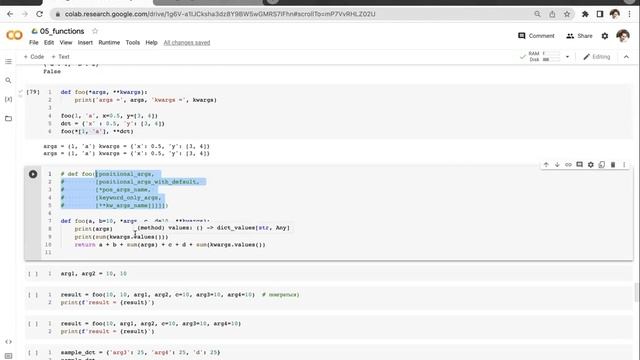Open the terminal icon at bottom left
This screenshot has height=360, width=640.
pos(8,356)
